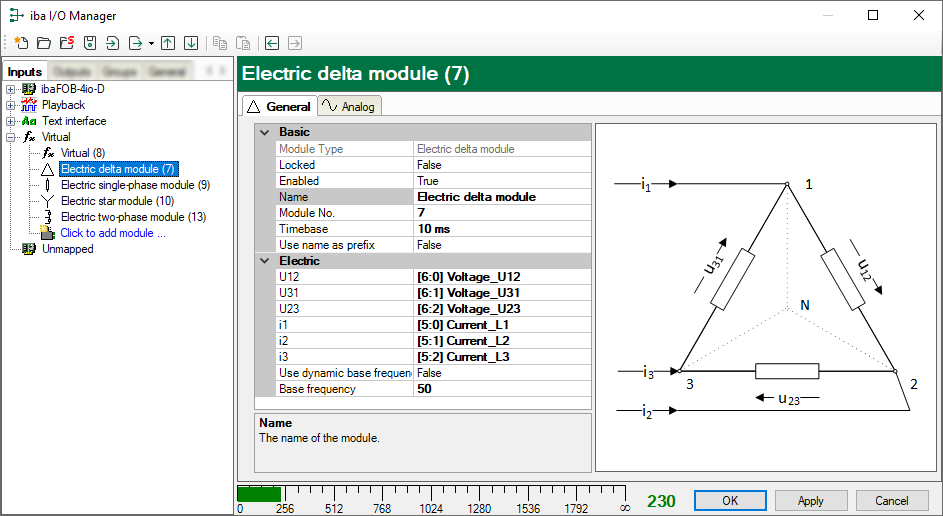Click the back navigation arrow icon
943x516 pixels.
point(272,43)
